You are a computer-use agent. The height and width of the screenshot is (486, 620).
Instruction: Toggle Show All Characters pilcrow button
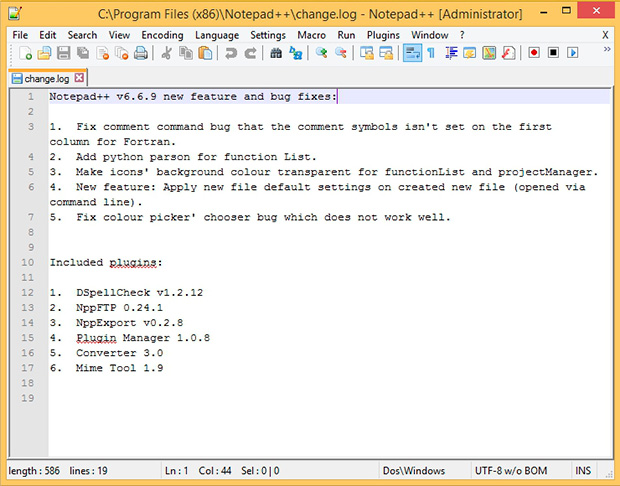[431, 53]
